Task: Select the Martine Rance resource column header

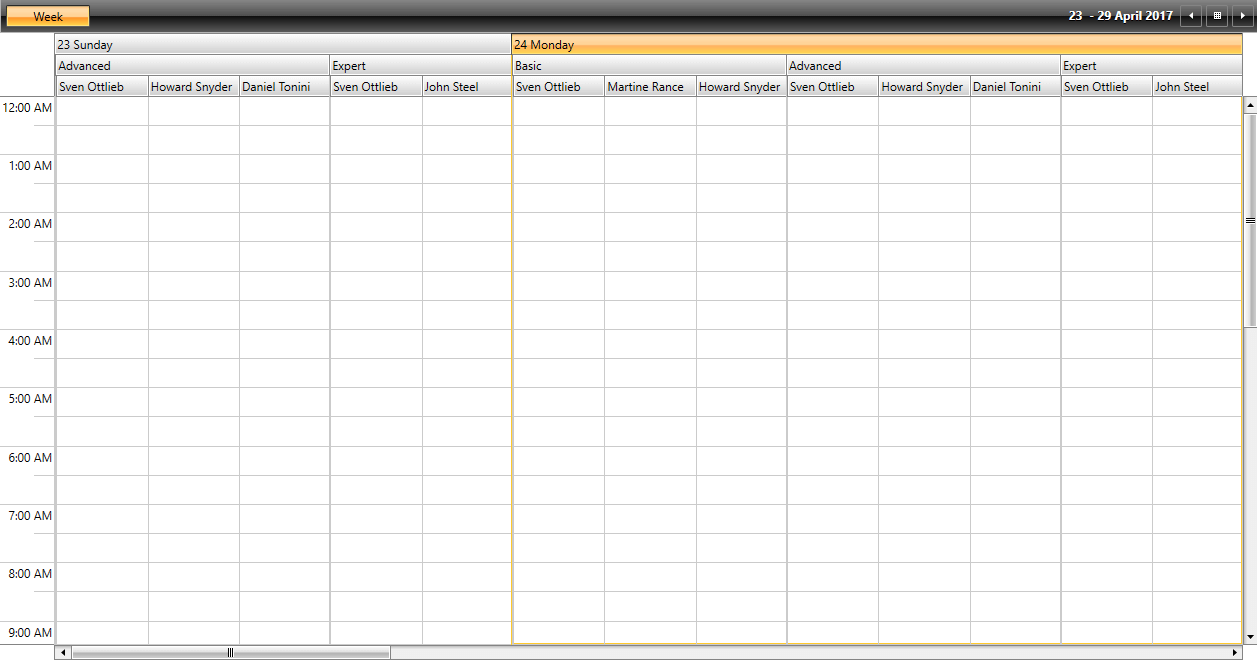Action: pos(648,86)
